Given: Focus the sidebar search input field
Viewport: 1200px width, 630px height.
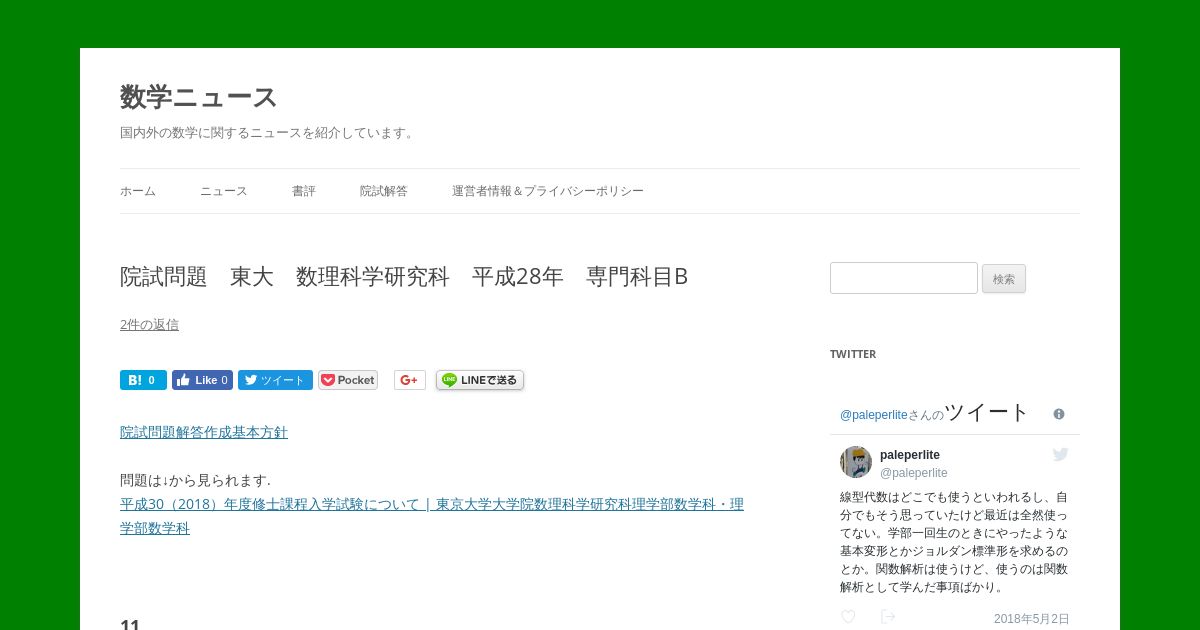Looking at the screenshot, I should 904,278.
